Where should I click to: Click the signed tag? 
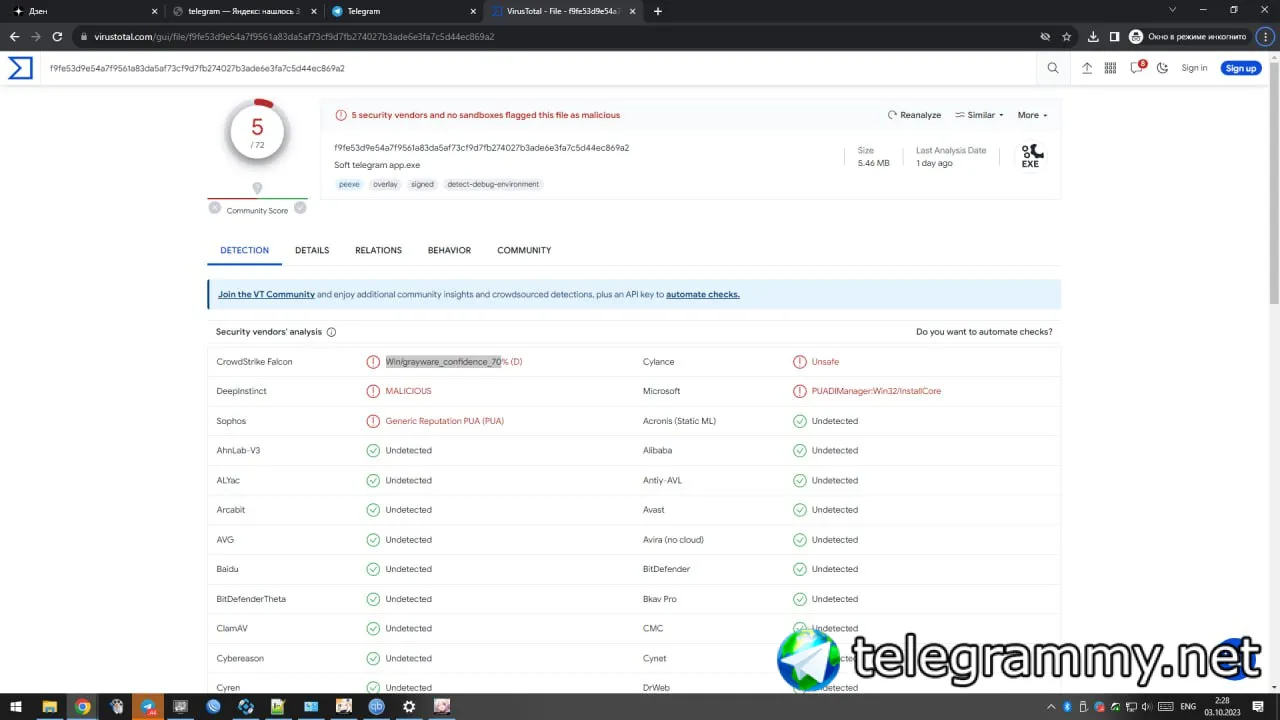coord(422,184)
